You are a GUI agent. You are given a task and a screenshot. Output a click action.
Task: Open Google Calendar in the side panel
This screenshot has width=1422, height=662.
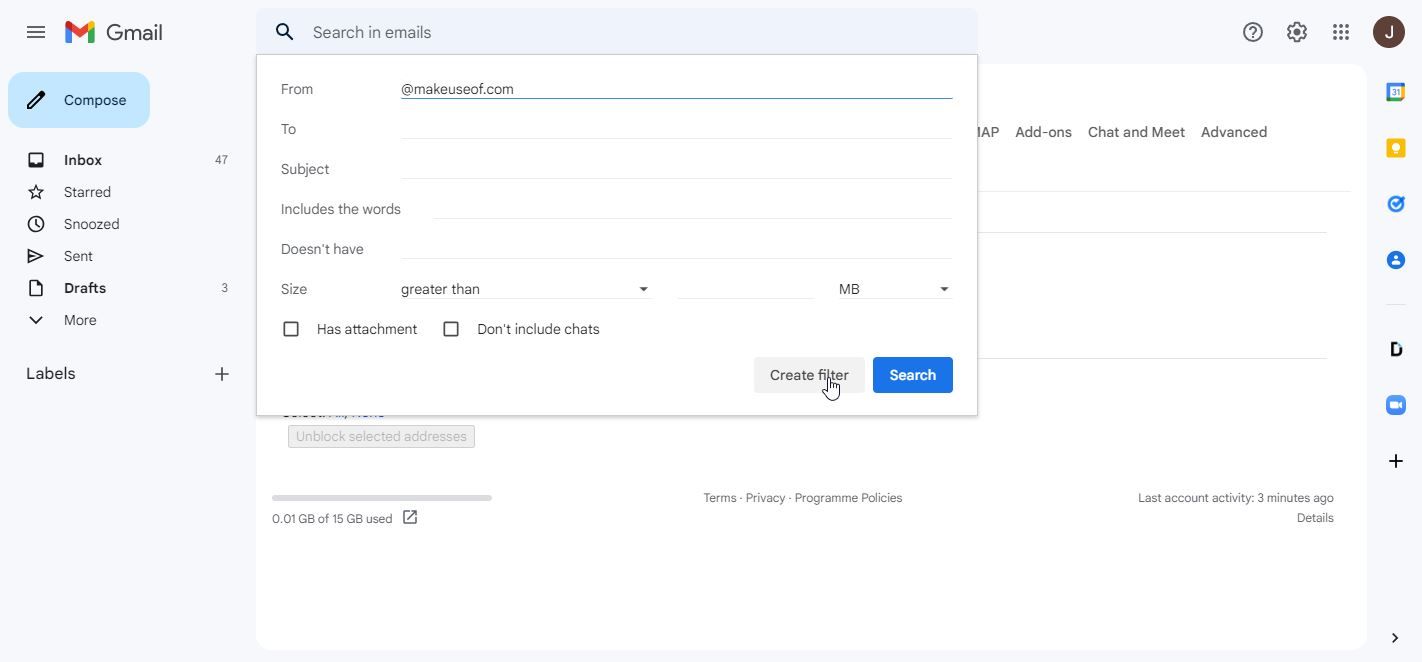point(1395,91)
